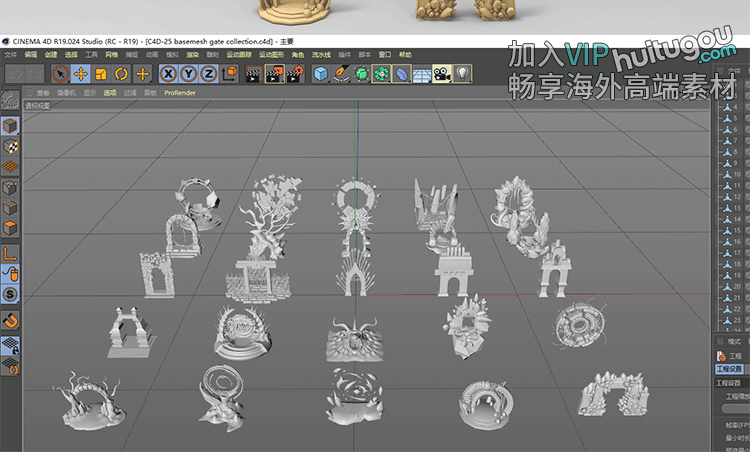Click the 工程设置 button in attributes

731,368
